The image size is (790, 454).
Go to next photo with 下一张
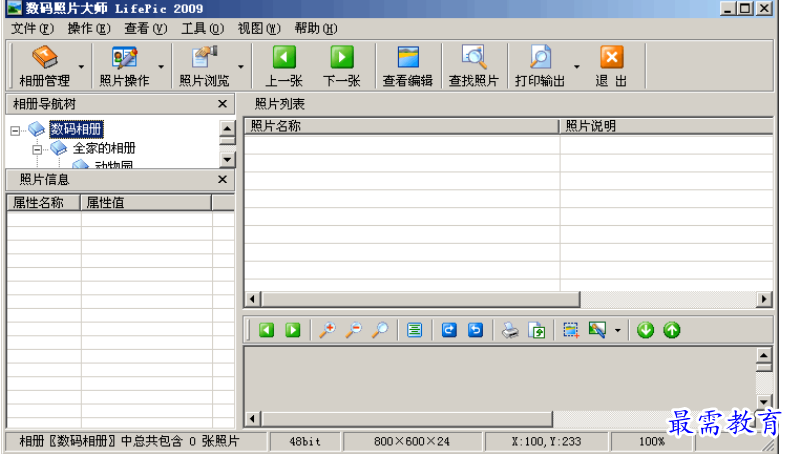pos(342,66)
